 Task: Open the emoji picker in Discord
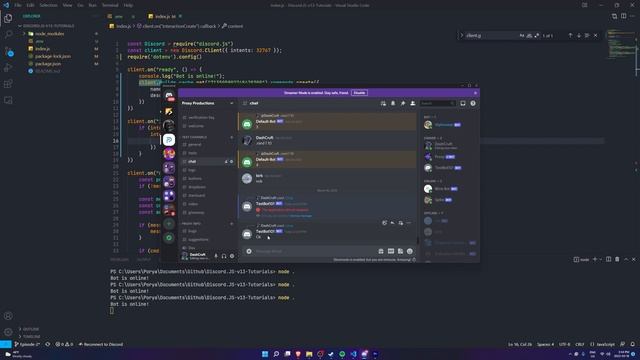click(x=410, y=251)
